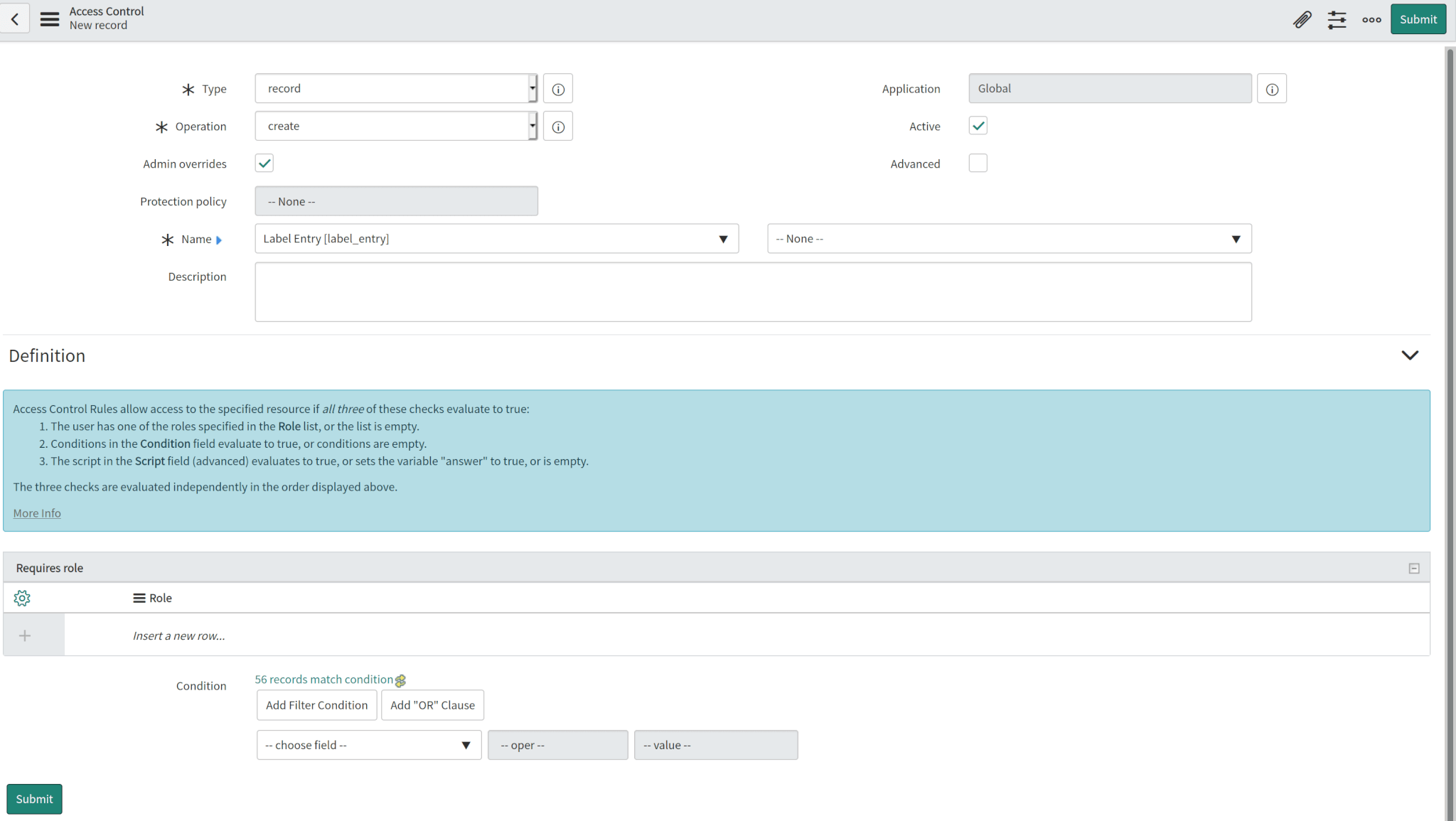1456x821 pixels.
Task: Click the paperclip attachment icon
Action: click(1301, 19)
